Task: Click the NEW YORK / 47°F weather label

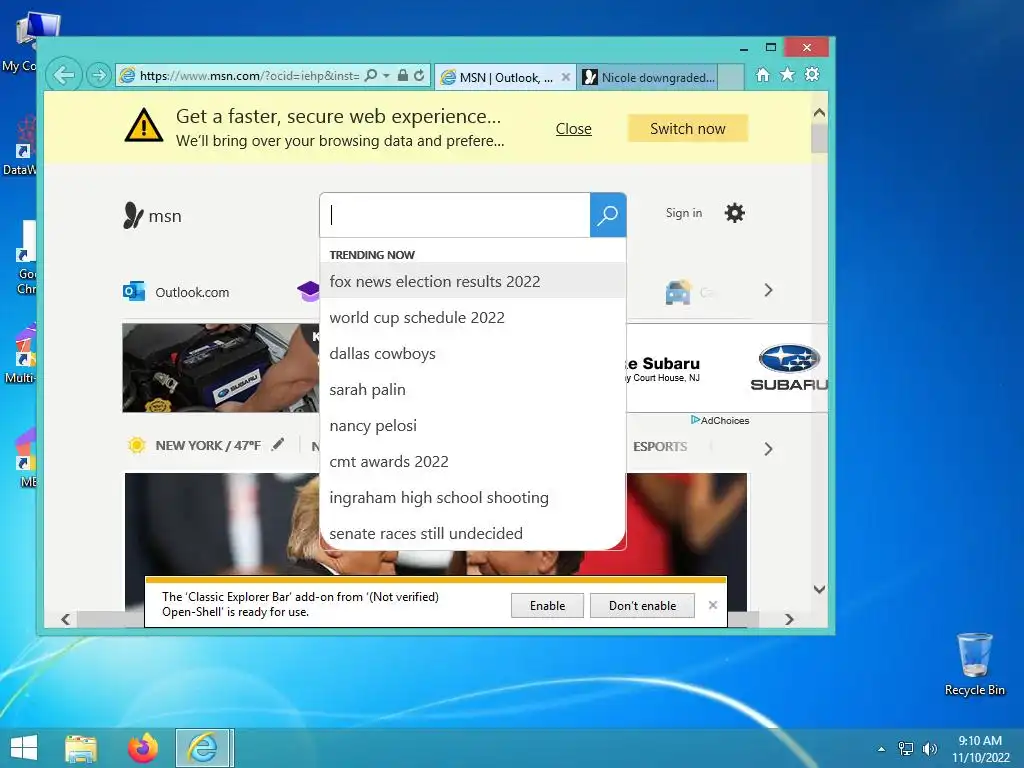Action: pyautogui.click(x=208, y=445)
